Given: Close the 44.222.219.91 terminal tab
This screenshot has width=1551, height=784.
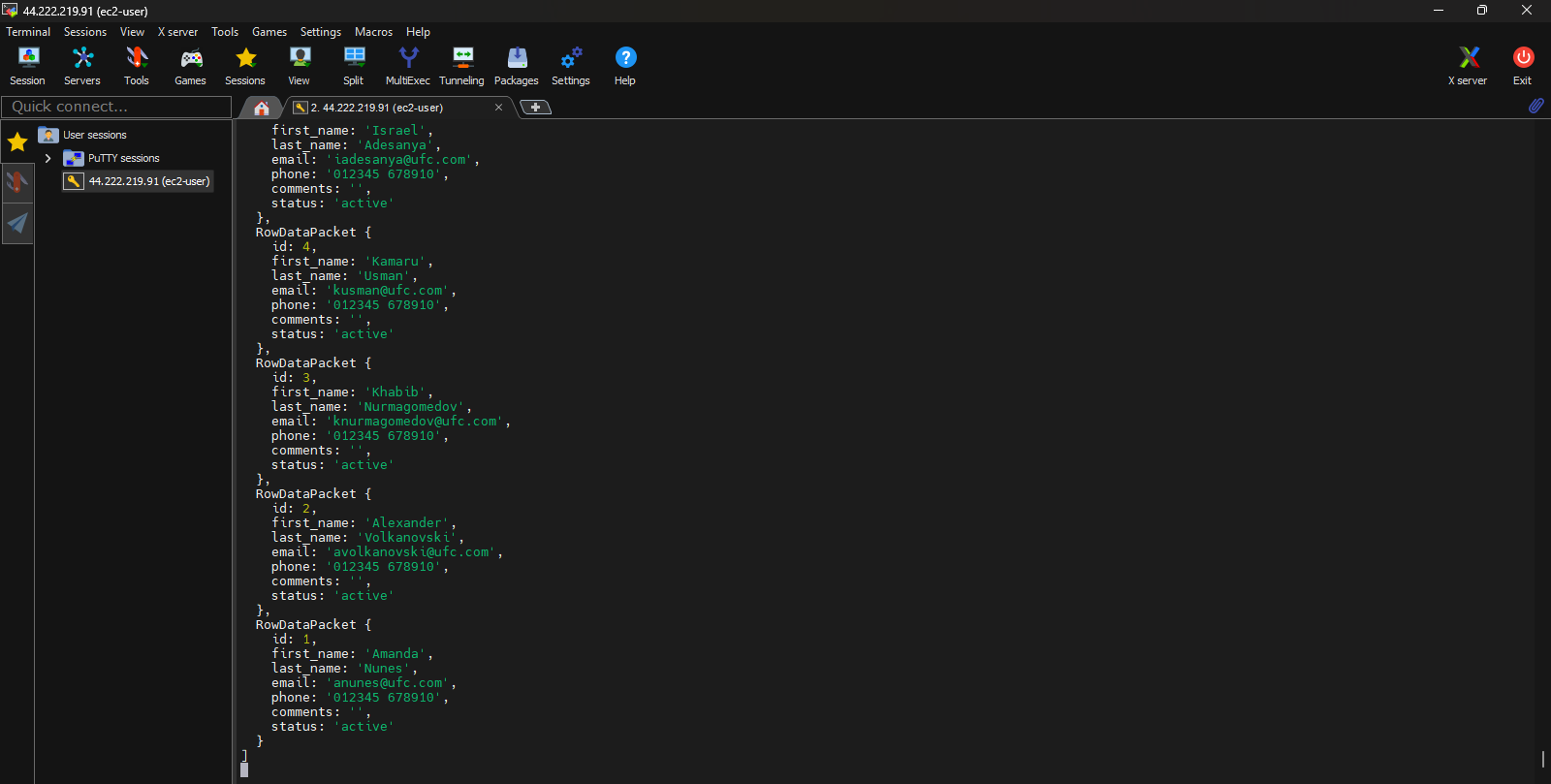Looking at the screenshot, I should pos(498,108).
